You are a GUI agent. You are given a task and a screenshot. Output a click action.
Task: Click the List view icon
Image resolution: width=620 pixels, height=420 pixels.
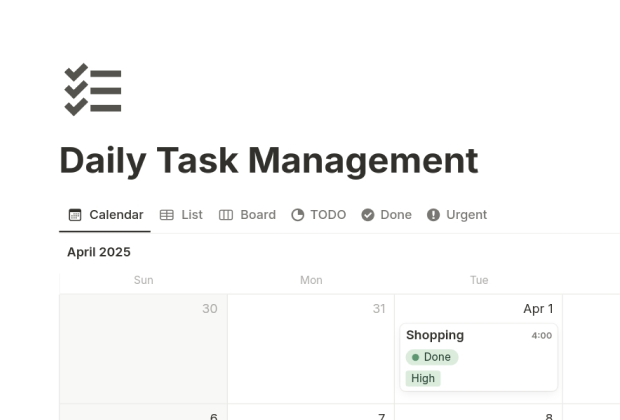click(167, 215)
